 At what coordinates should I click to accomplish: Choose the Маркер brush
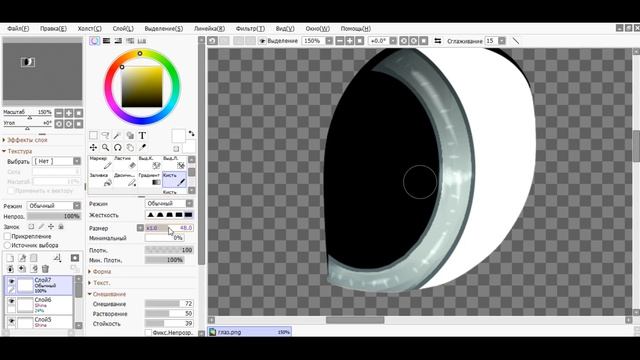click(x=101, y=162)
